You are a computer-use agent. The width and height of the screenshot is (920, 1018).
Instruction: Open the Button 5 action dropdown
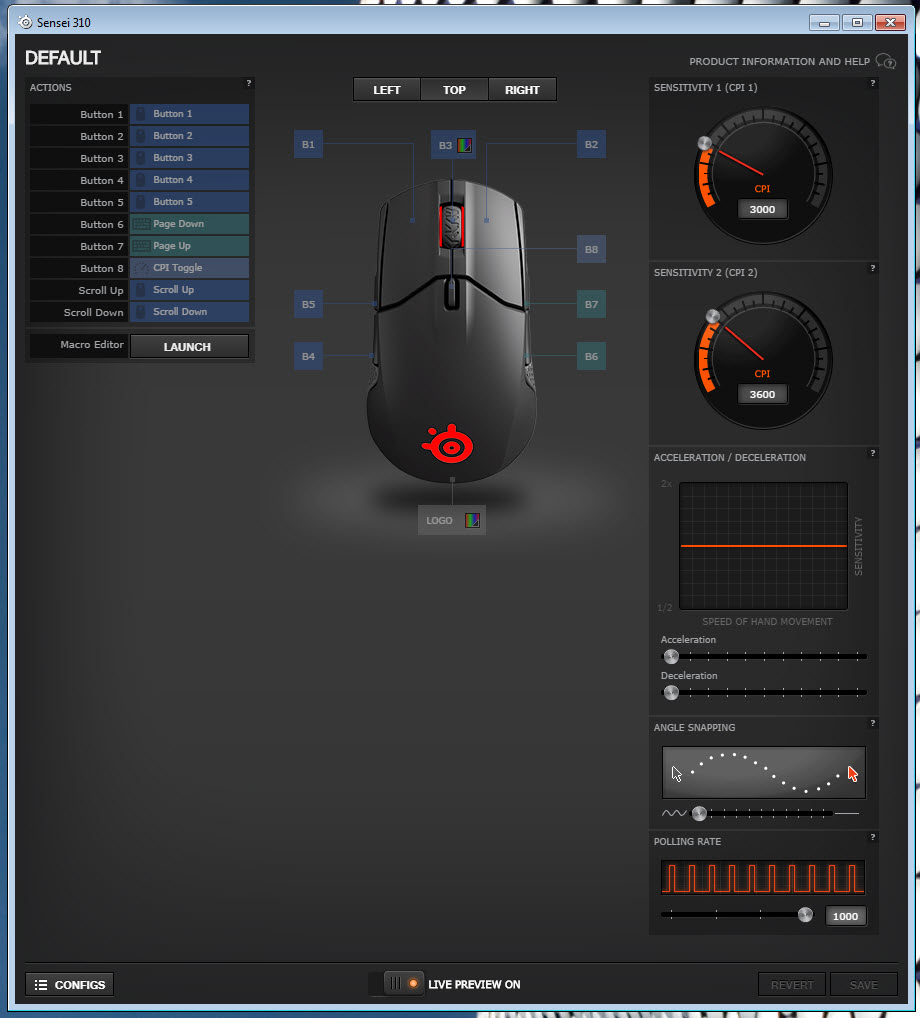(x=190, y=202)
